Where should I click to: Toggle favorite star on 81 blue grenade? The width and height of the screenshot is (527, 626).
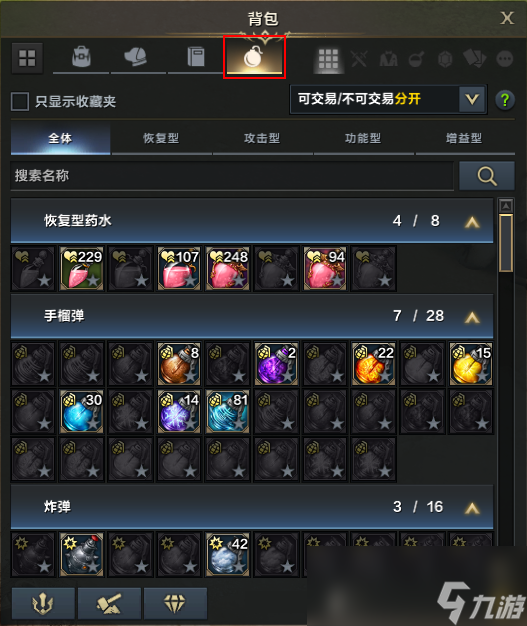tap(239, 423)
